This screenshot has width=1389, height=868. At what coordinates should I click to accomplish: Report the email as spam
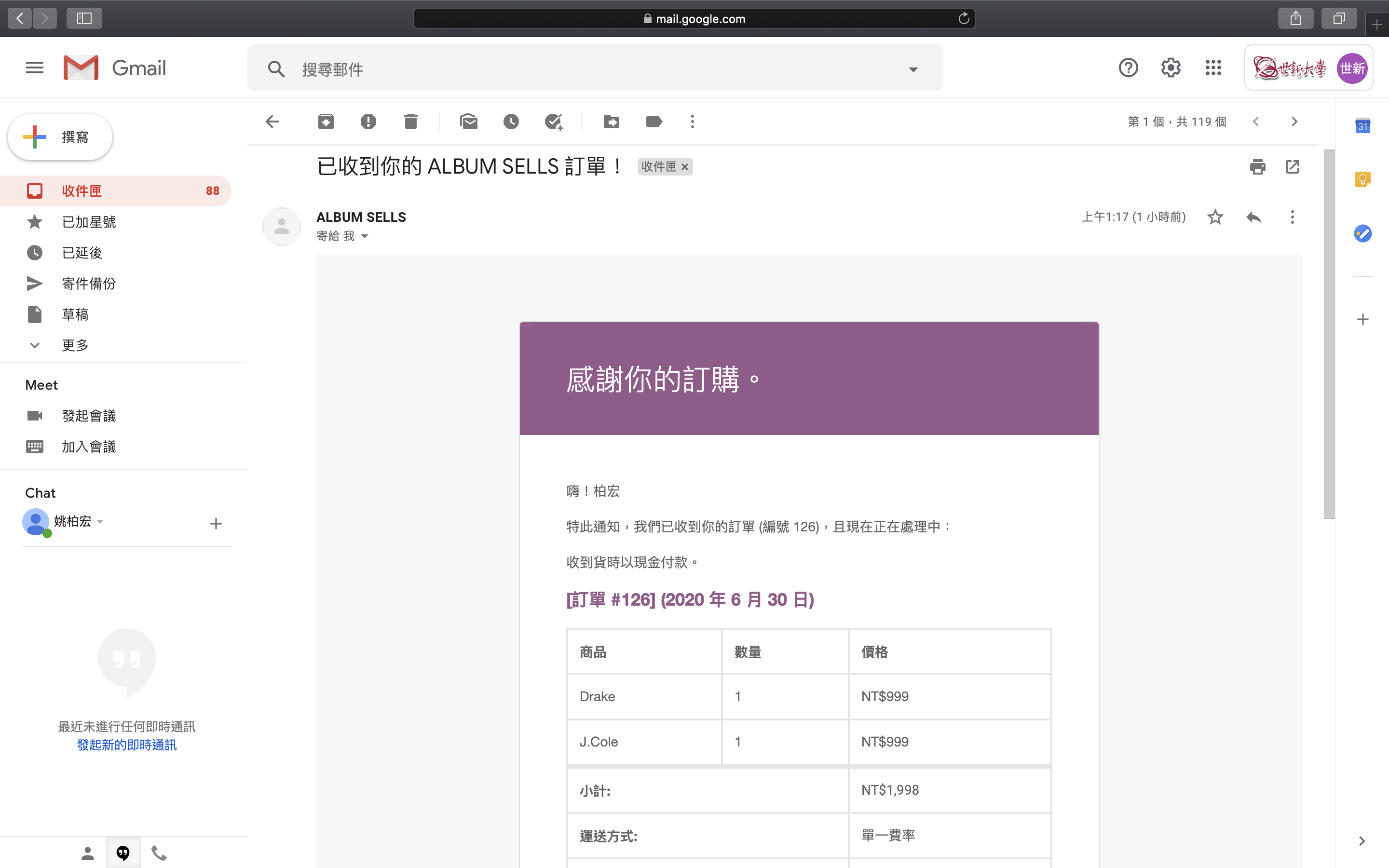(368, 122)
